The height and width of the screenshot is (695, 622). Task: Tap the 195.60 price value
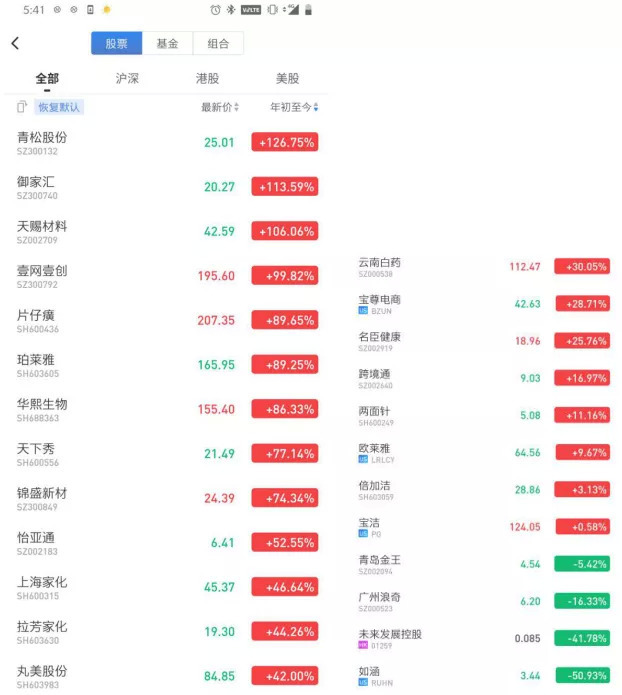[216, 276]
